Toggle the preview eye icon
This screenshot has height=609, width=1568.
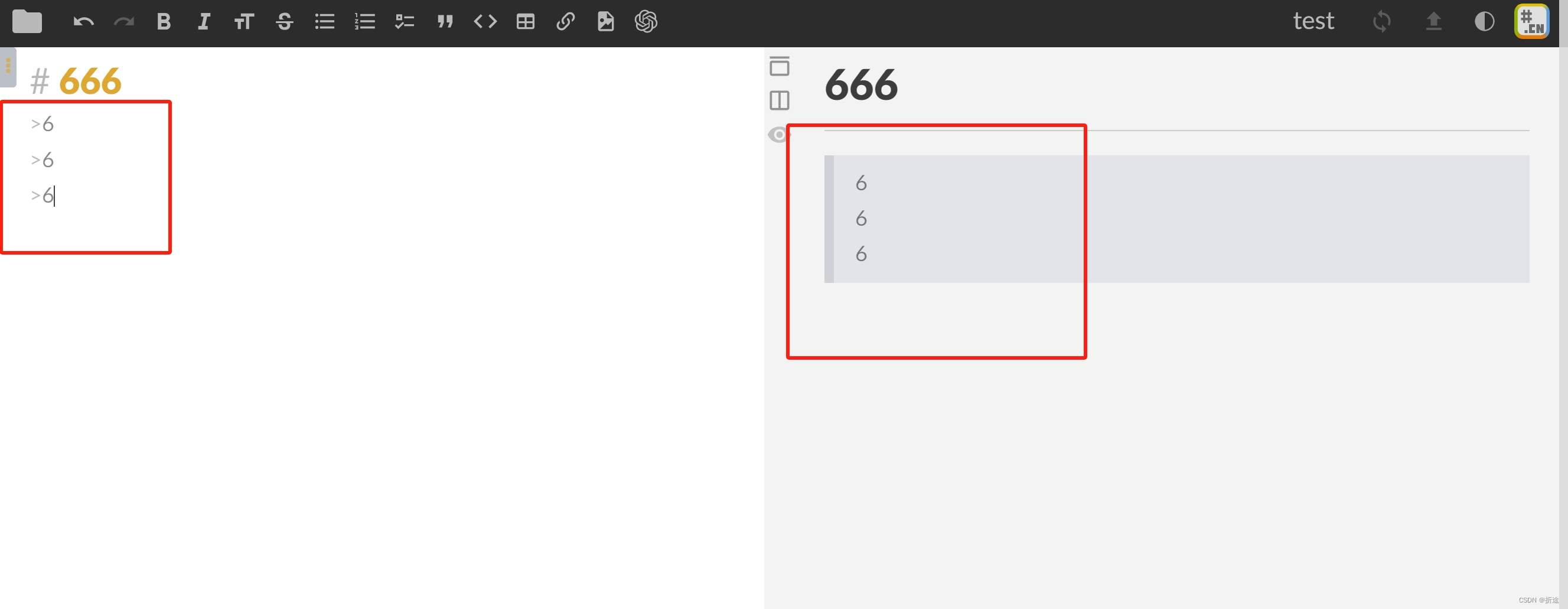point(778,135)
